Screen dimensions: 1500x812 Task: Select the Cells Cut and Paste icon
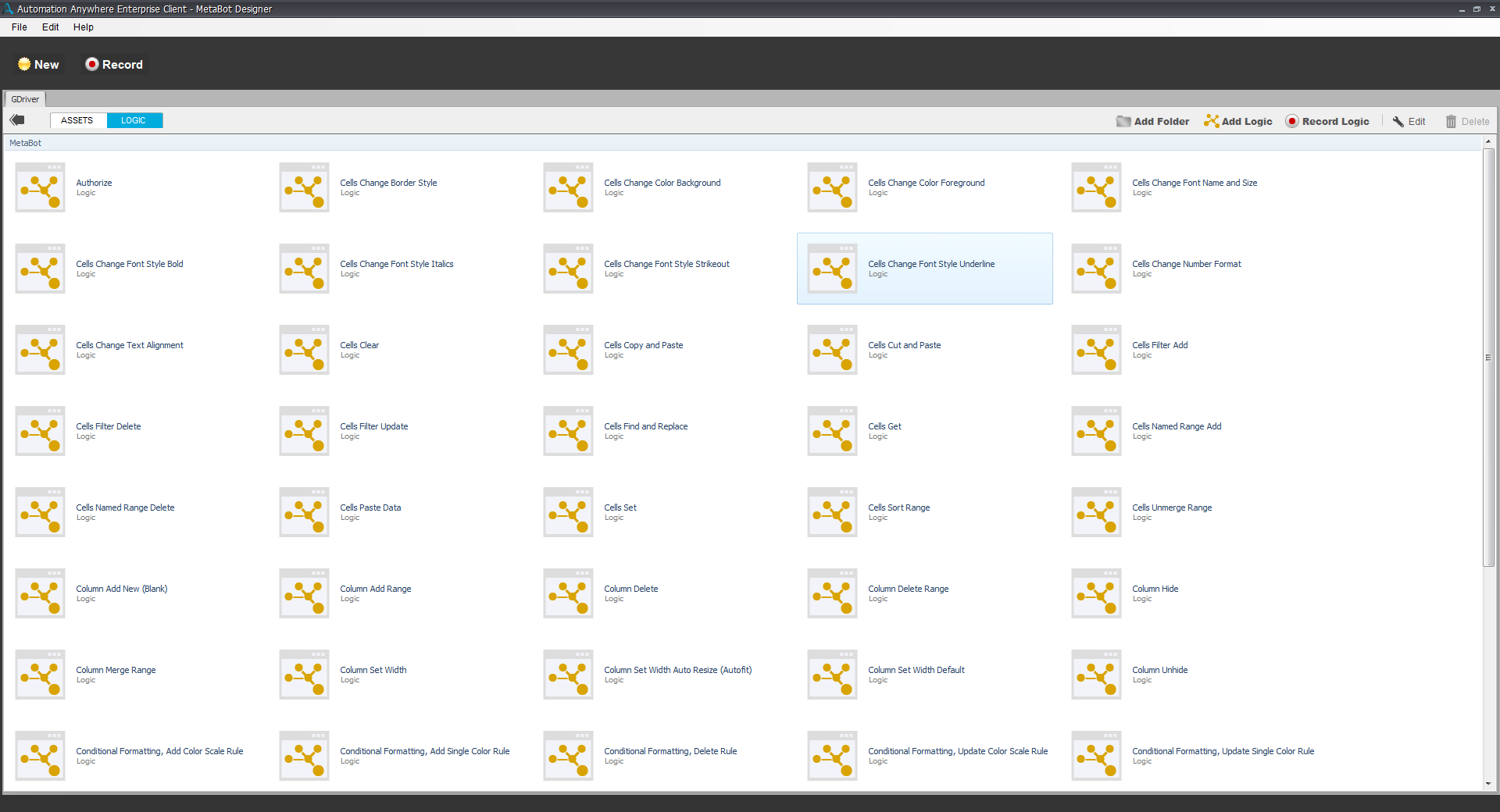point(832,350)
